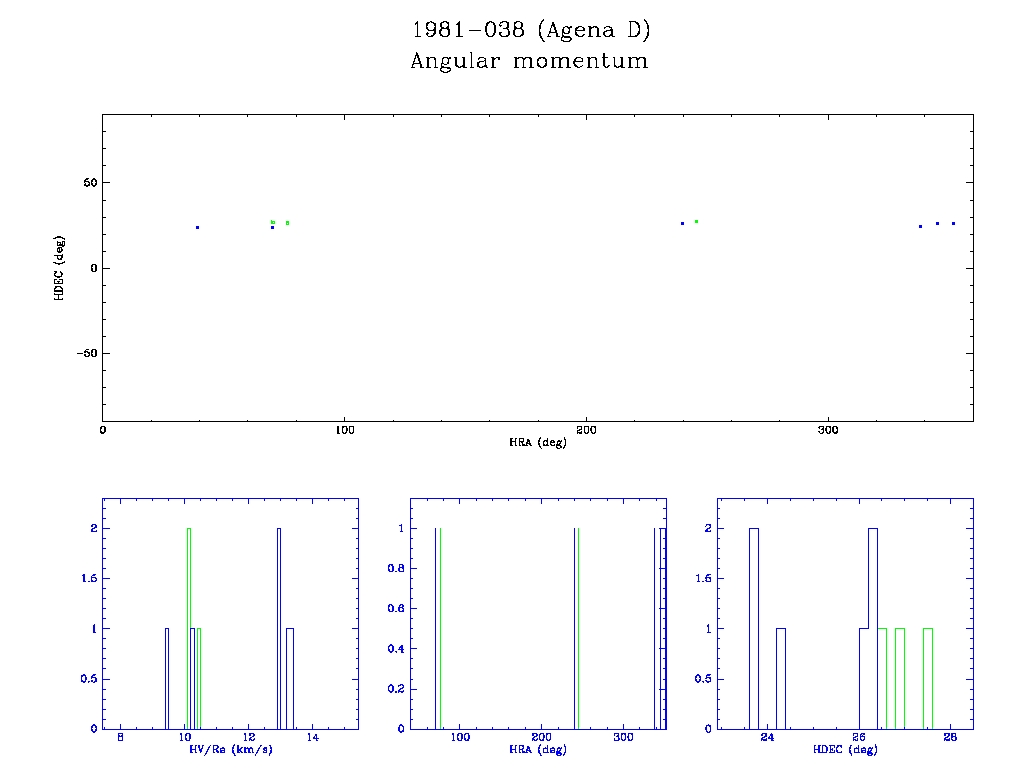This screenshot has height=768, width=1024.
Task: Click the green line near HRA 245 in the middle histogram
Action: point(579,628)
